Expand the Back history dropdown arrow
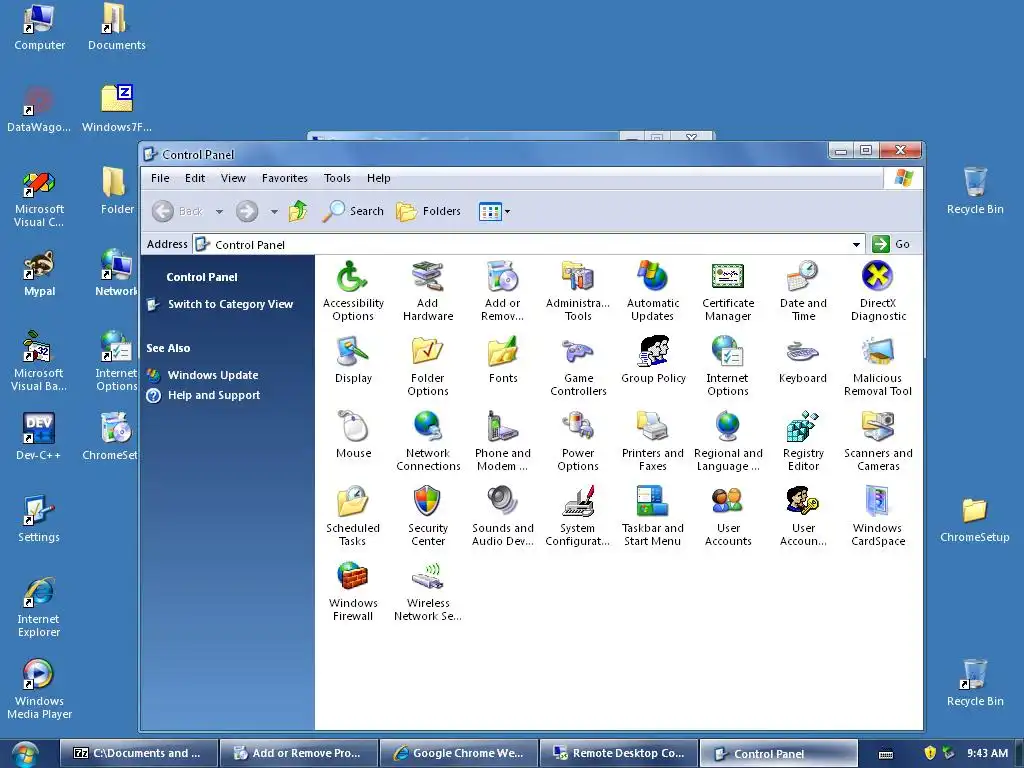The width and height of the screenshot is (1024, 768). [219, 212]
